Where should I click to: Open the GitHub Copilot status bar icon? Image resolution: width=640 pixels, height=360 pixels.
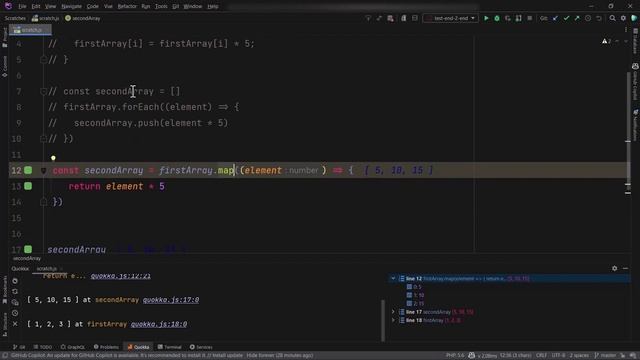tap(471, 356)
